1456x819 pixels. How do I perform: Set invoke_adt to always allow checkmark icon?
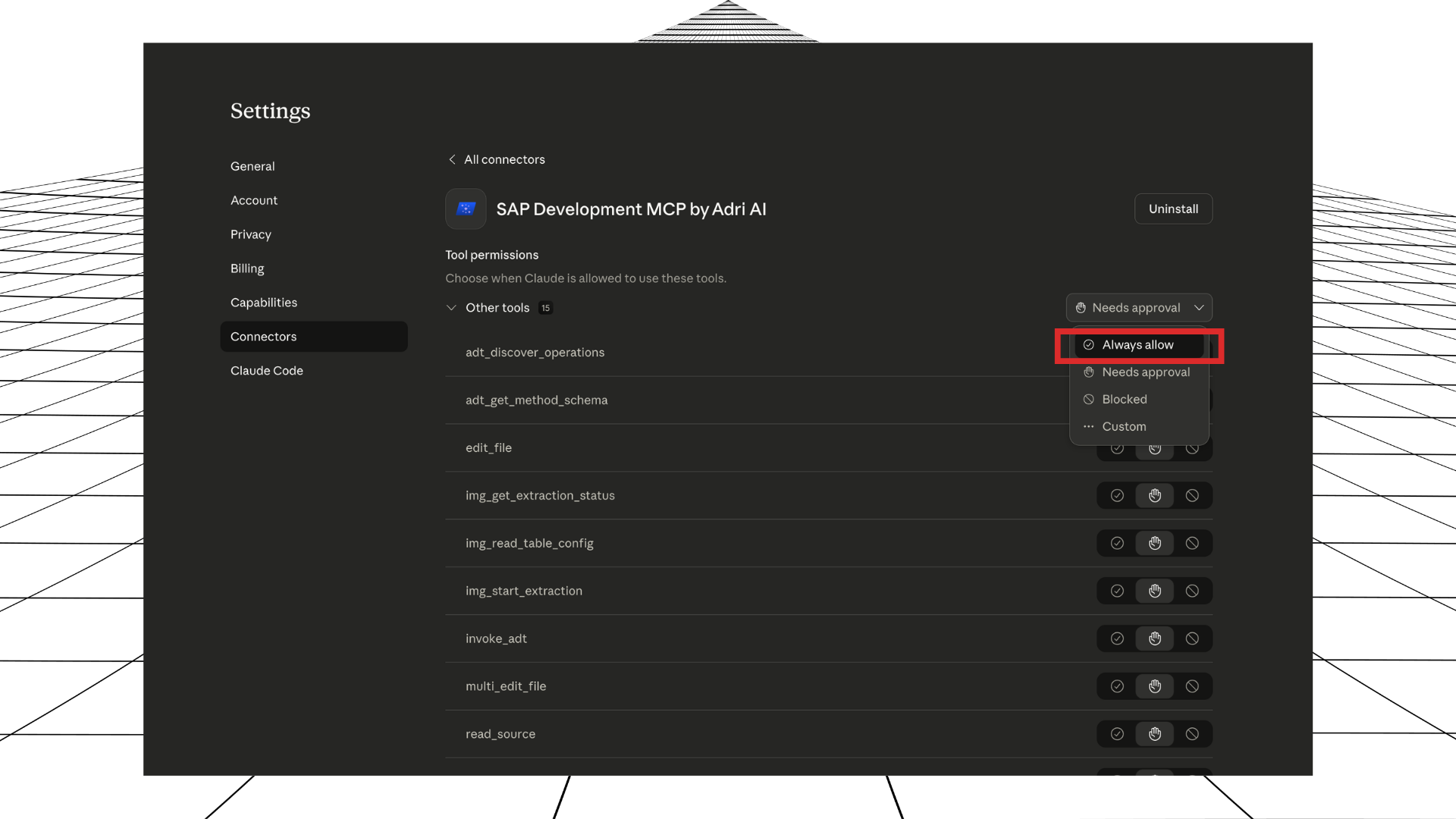point(1117,639)
